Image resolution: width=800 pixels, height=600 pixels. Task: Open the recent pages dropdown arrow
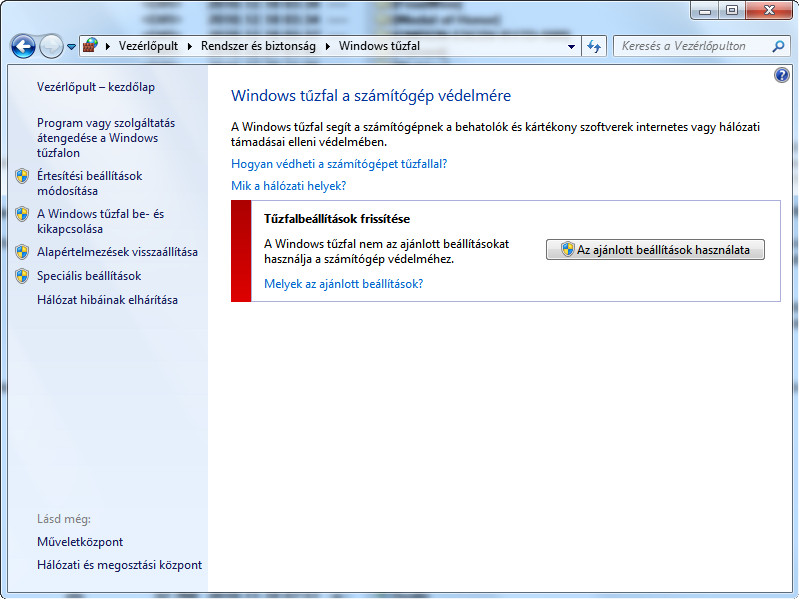coord(71,47)
